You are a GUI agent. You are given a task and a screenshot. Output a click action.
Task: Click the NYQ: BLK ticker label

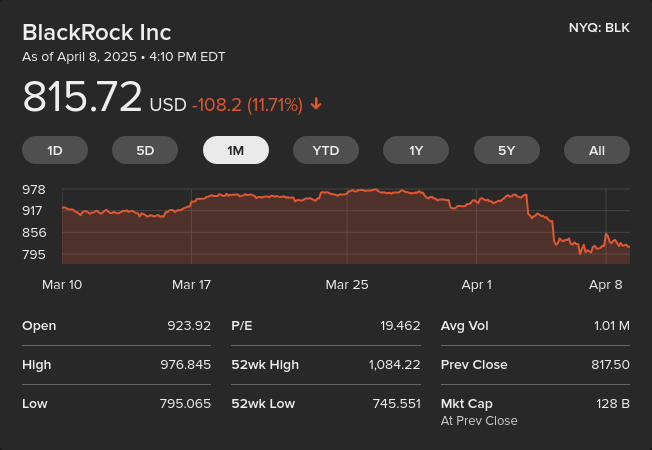(599, 28)
